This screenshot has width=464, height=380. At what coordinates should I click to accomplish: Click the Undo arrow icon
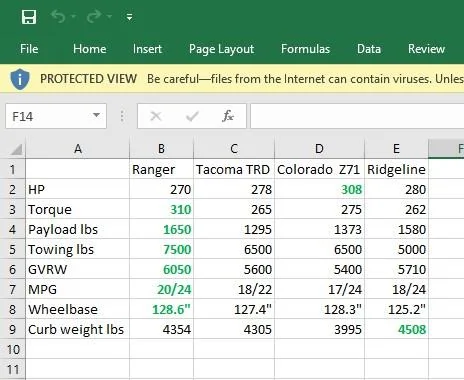(58, 16)
